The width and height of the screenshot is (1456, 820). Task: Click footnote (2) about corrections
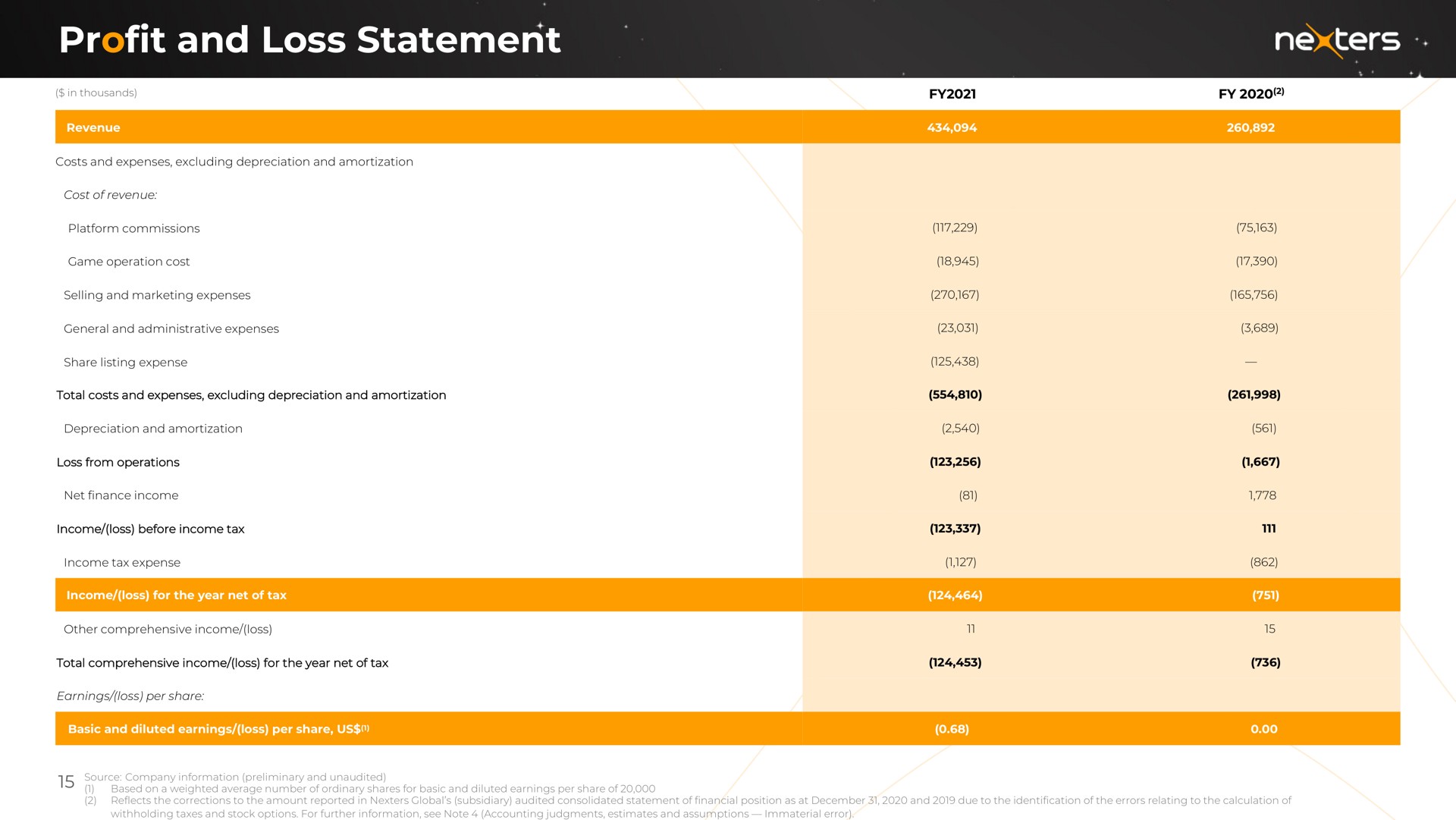coord(688,807)
